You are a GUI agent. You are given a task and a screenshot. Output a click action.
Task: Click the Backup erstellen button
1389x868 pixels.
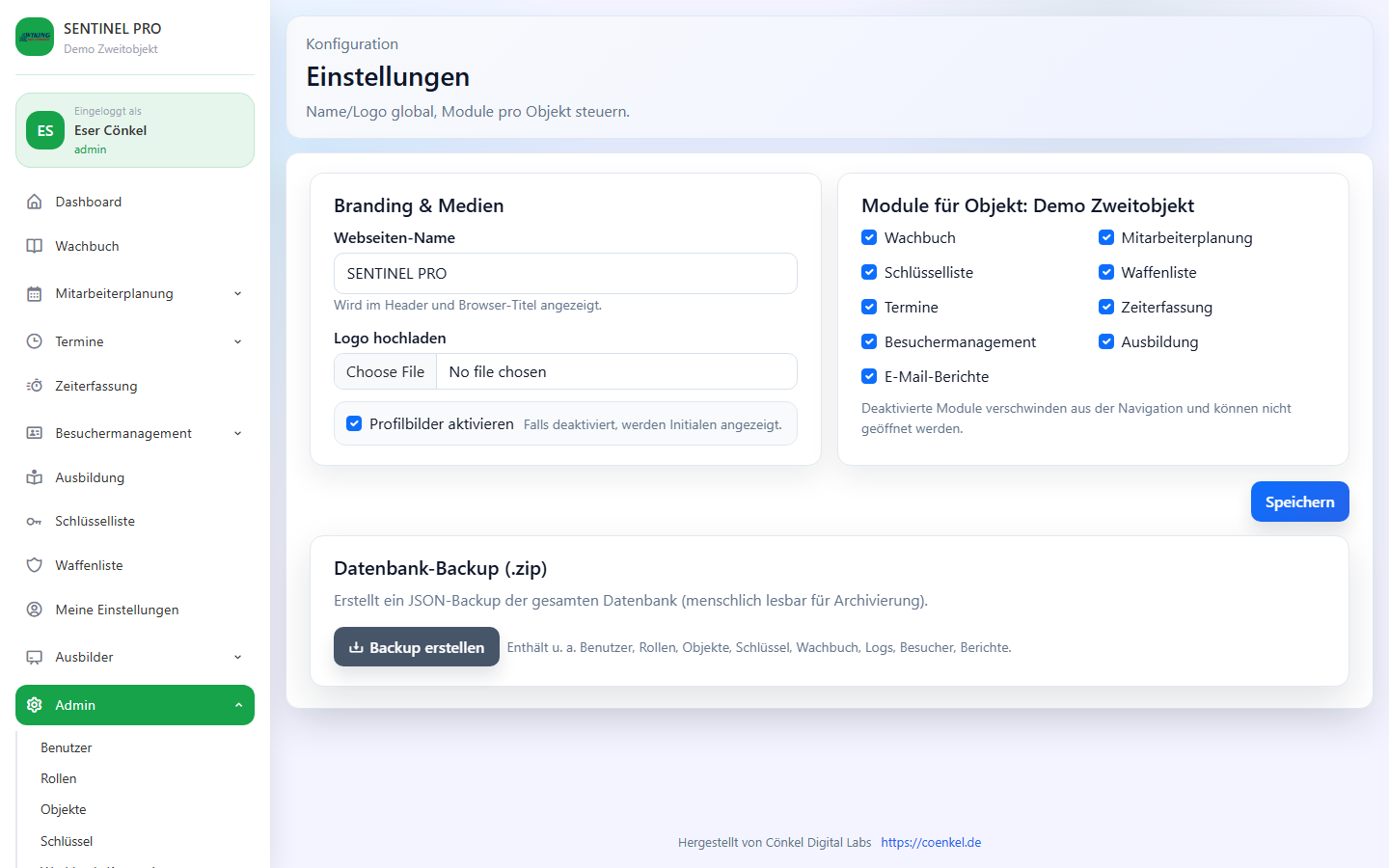417,647
